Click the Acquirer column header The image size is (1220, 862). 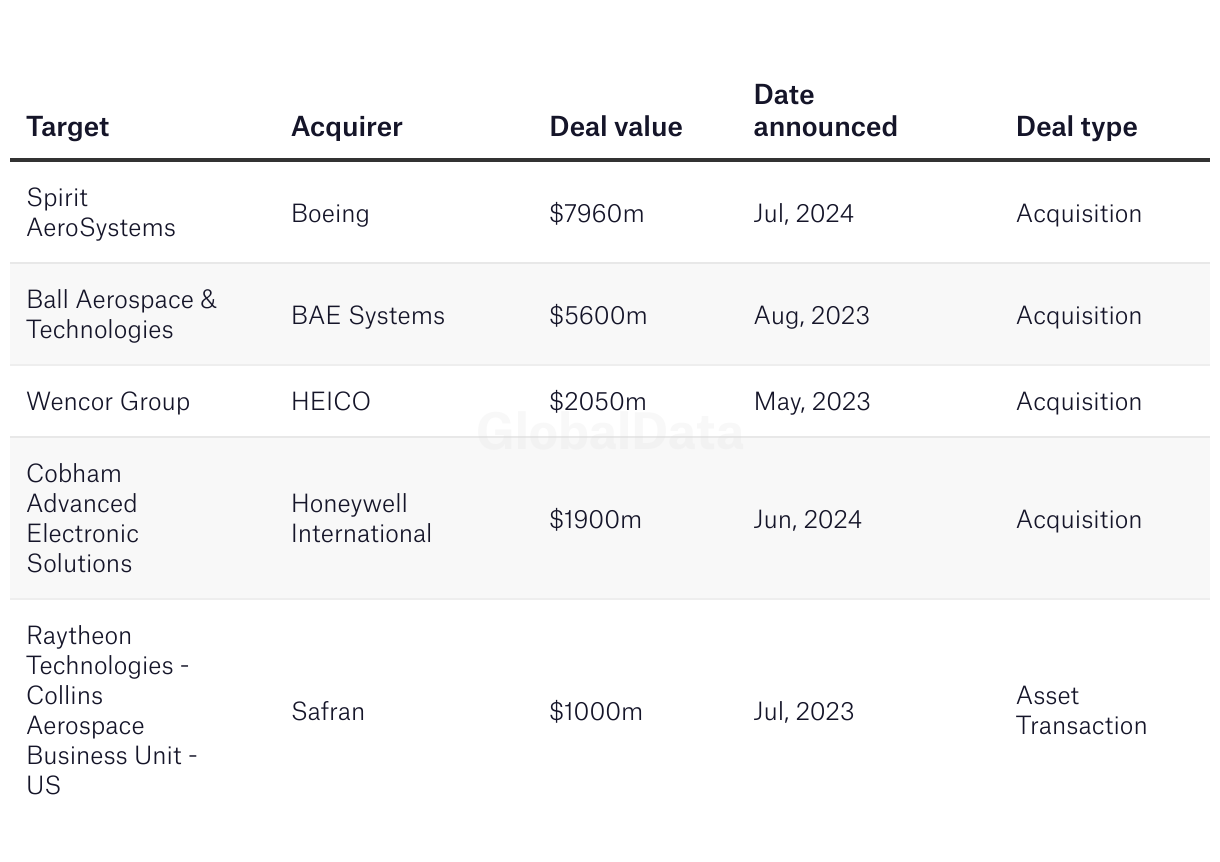click(346, 127)
